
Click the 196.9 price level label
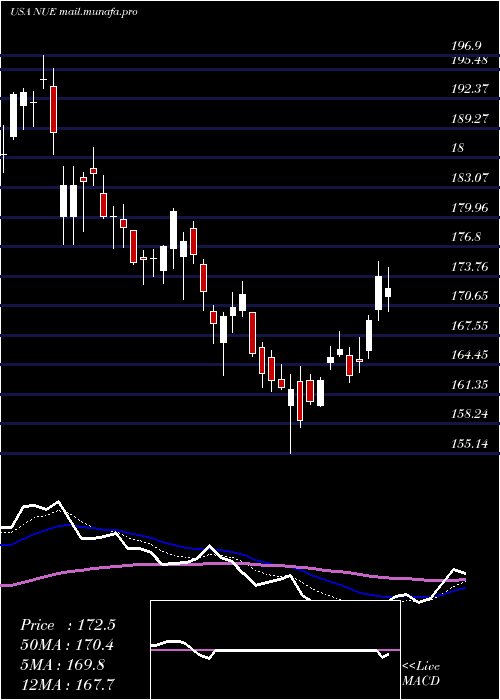[x=466, y=46]
